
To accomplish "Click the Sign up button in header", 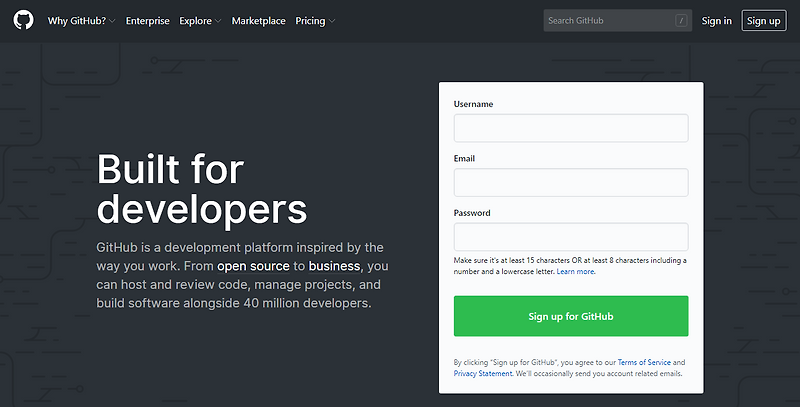I will (x=764, y=21).
